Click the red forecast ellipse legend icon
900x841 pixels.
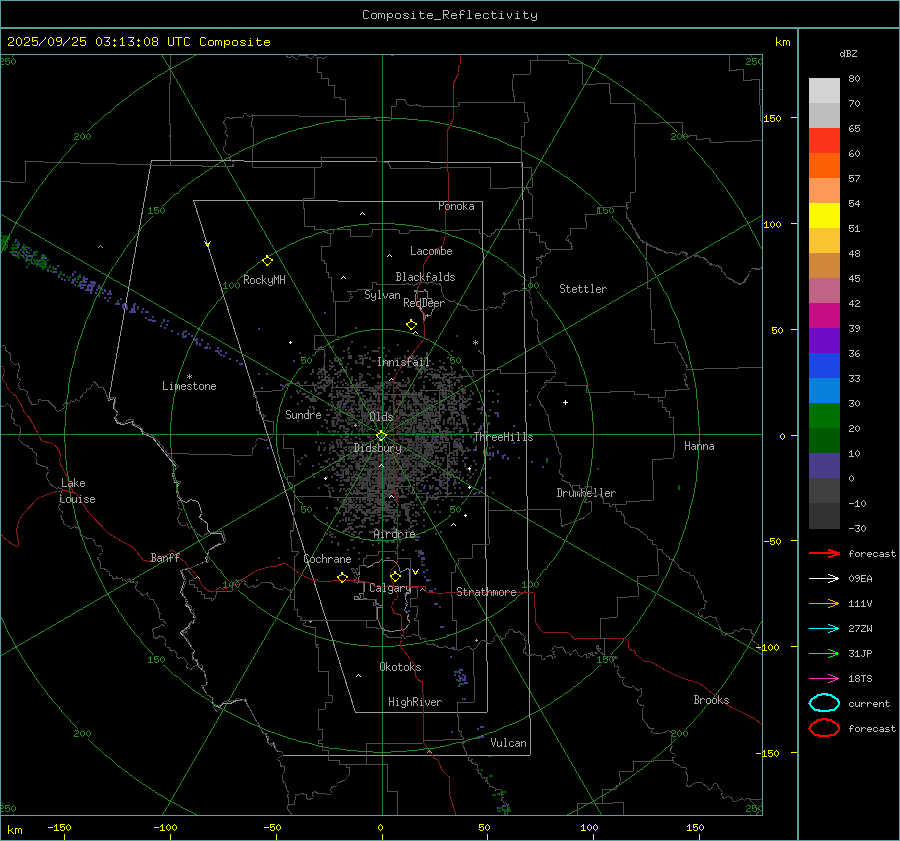824,728
